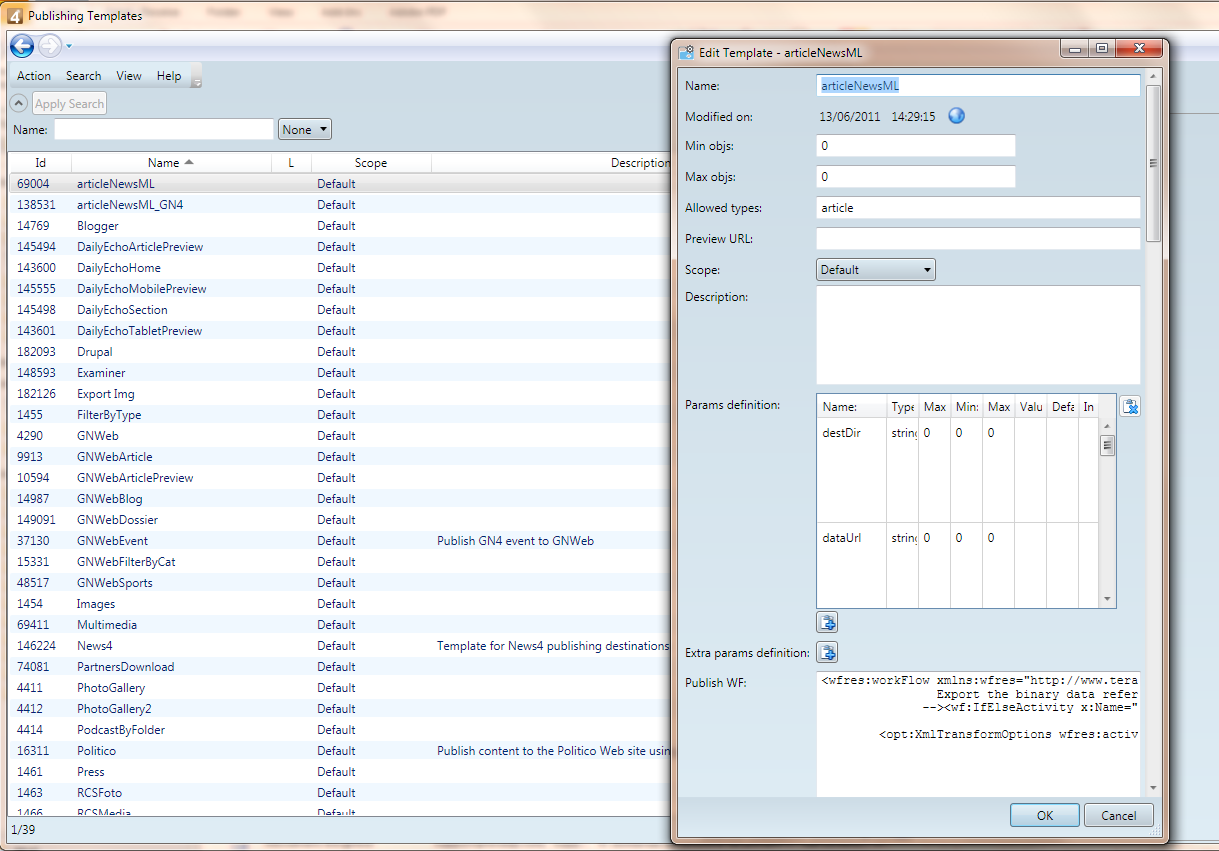This screenshot has height=851, width=1219.
Task: Click the dataUrl parameter cell
Action: point(852,563)
